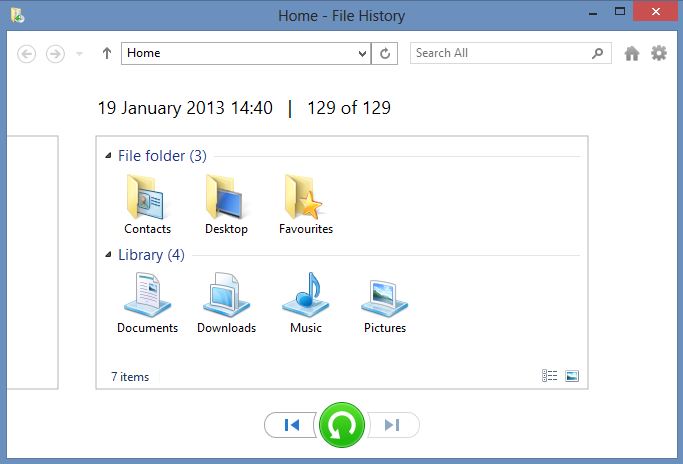The height and width of the screenshot is (464, 683).
Task: Click the 129 of 129 version counter
Action: (x=349, y=108)
